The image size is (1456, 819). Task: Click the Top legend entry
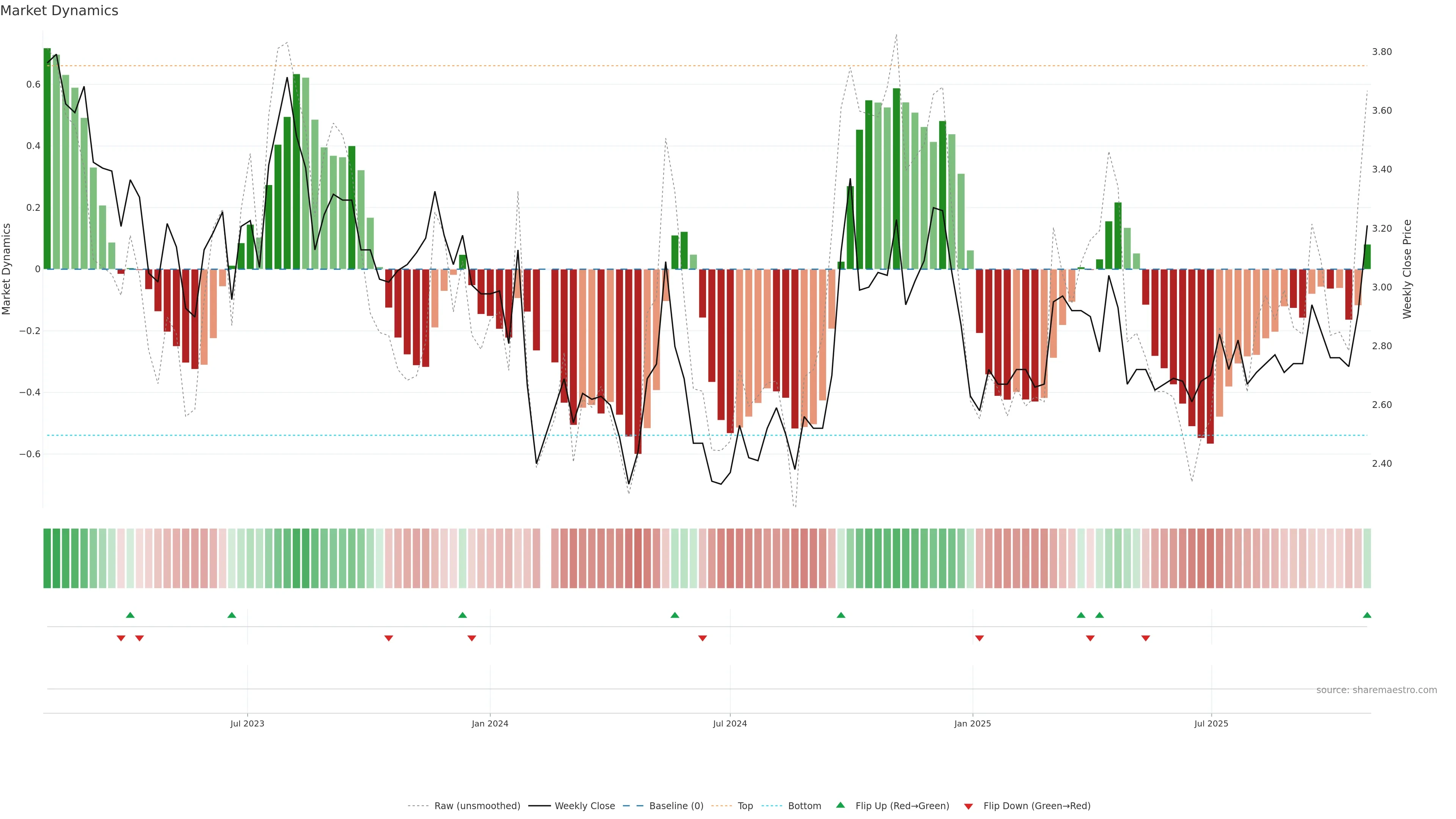(x=745, y=805)
